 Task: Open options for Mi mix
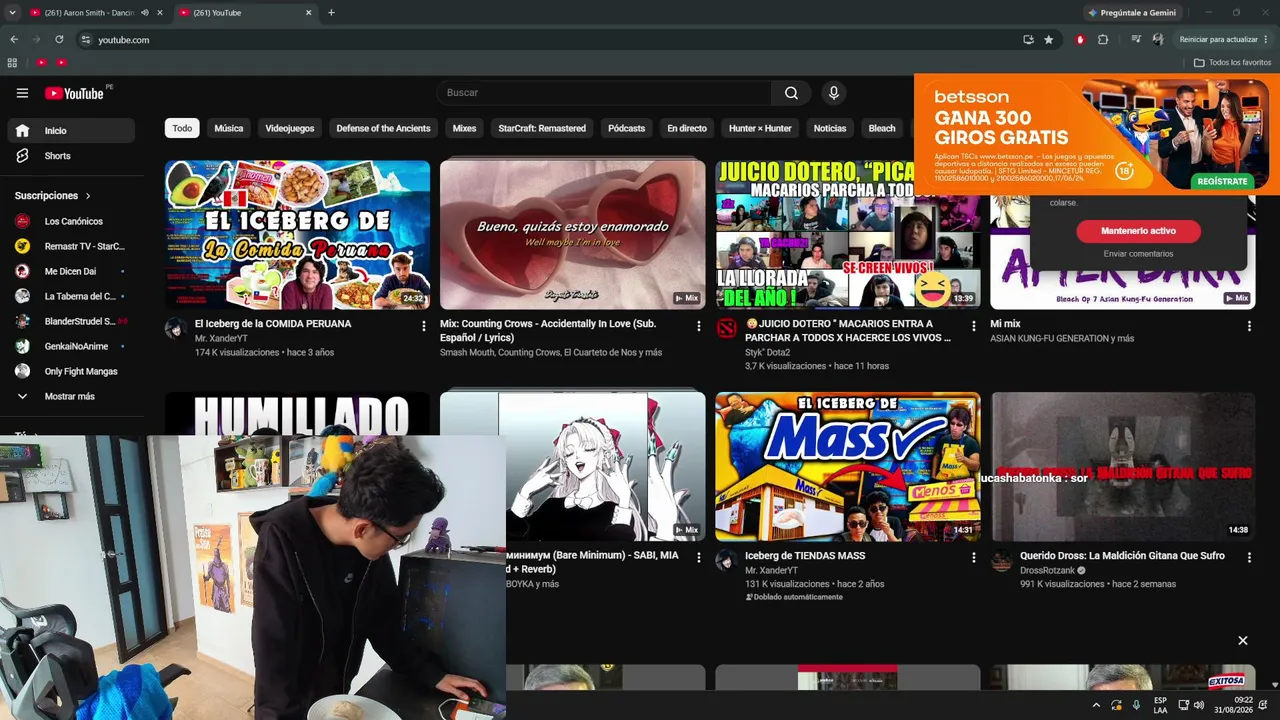click(1248, 326)
